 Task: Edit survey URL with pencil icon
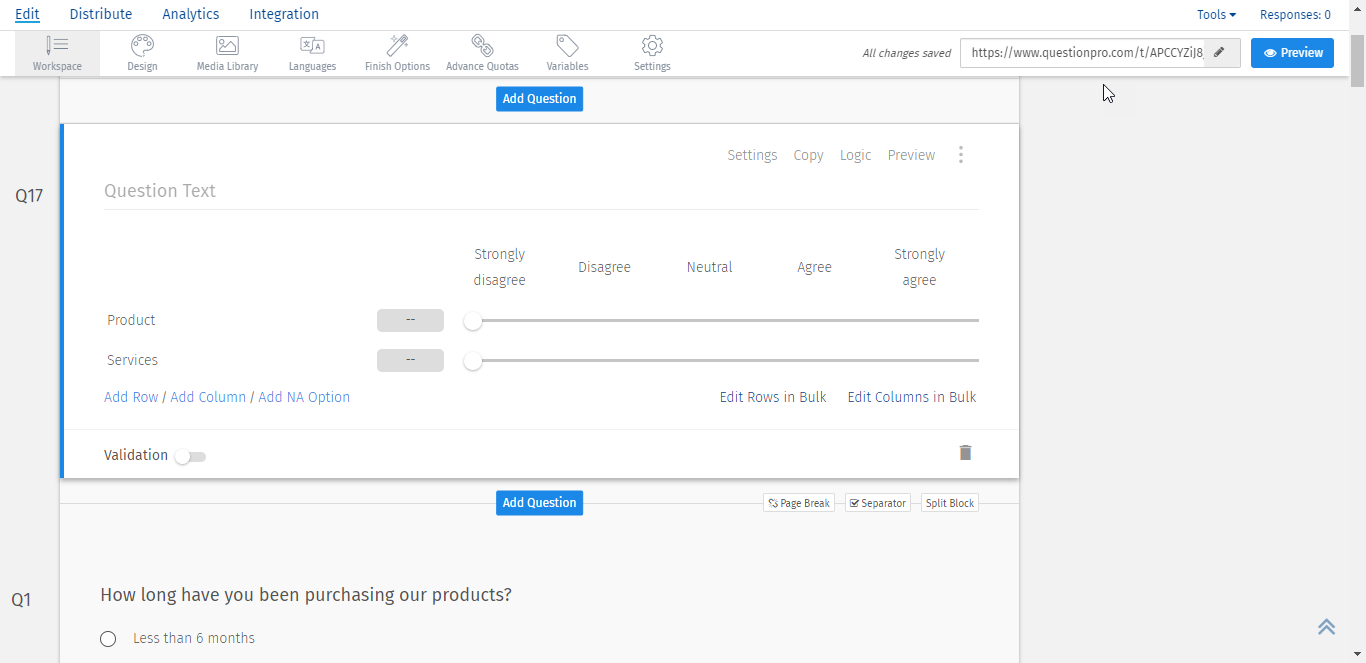[1219, 53]
